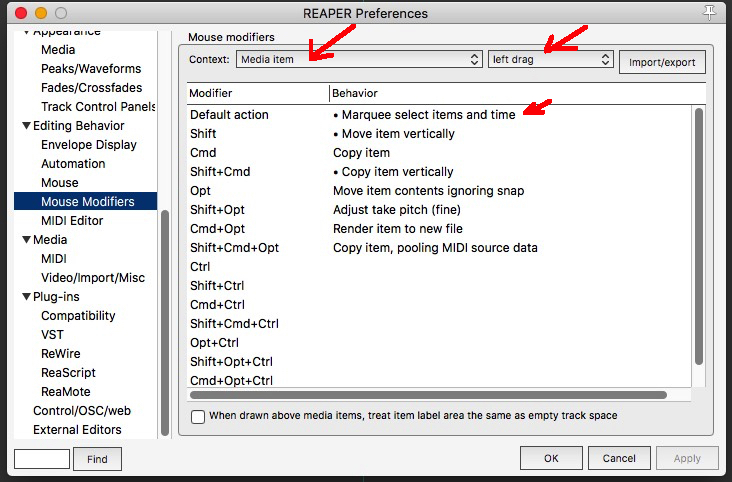Select the Cmd+Ctrl modifier row
This screenshot has width=732, height=482.
point(439,305)
